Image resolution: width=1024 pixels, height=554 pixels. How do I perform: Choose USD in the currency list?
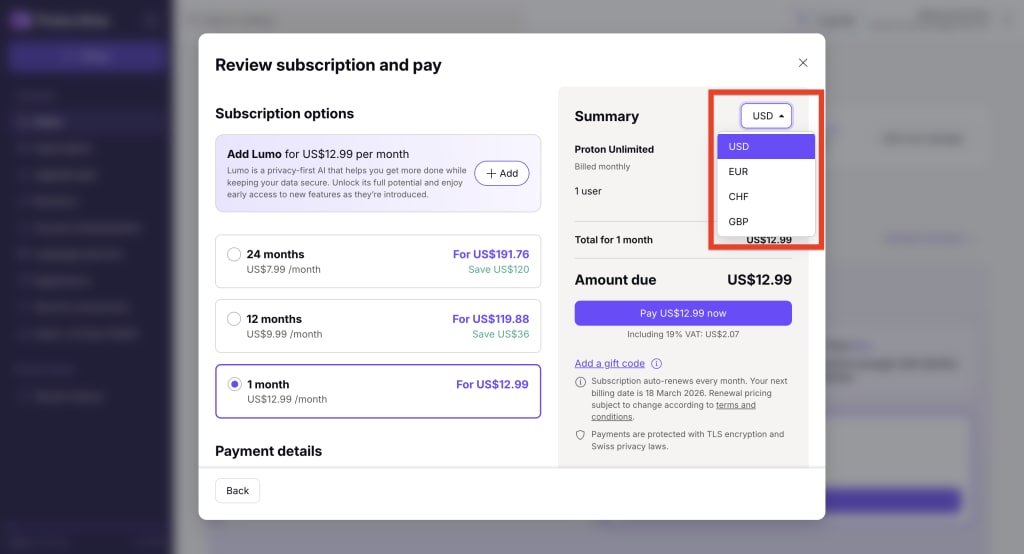point(766,146)
